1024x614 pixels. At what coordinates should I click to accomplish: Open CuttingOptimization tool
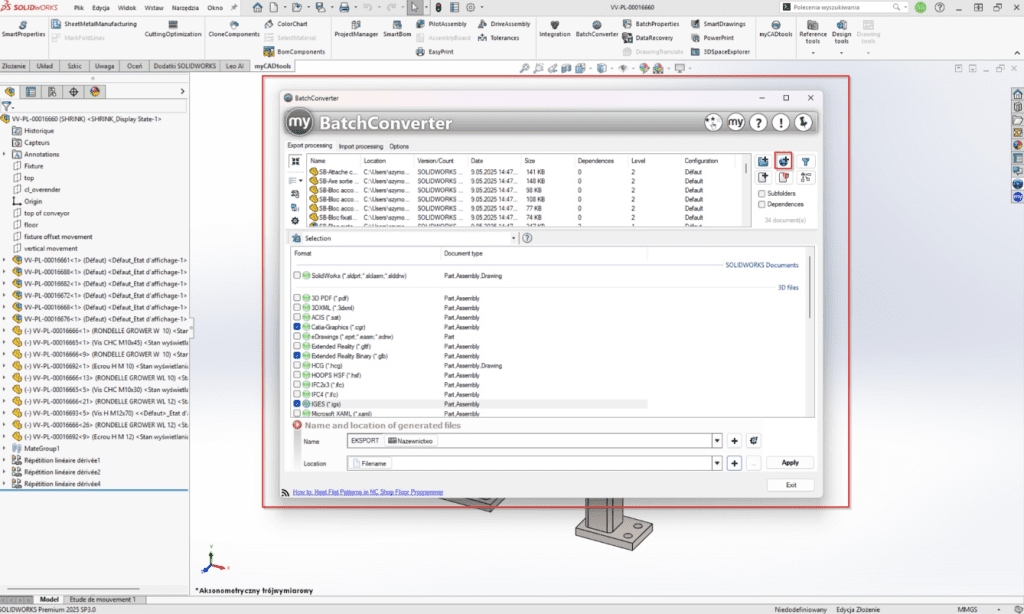(x=172, y=29)
